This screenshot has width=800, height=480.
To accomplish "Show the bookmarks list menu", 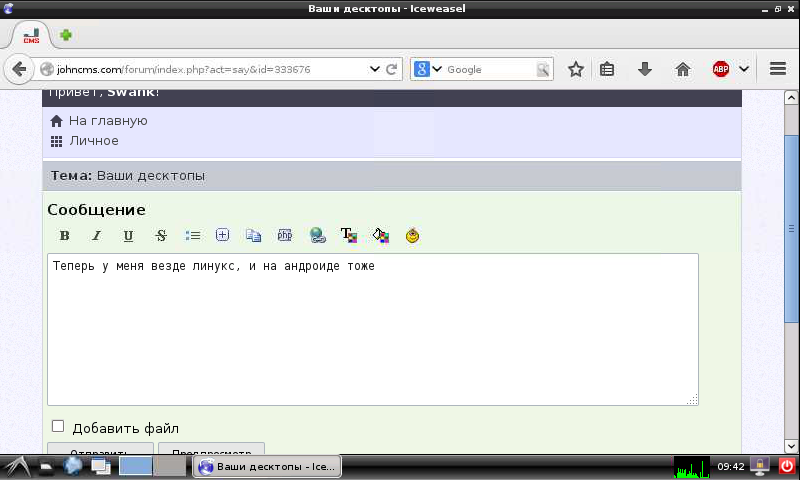I will tap(607, 69).
